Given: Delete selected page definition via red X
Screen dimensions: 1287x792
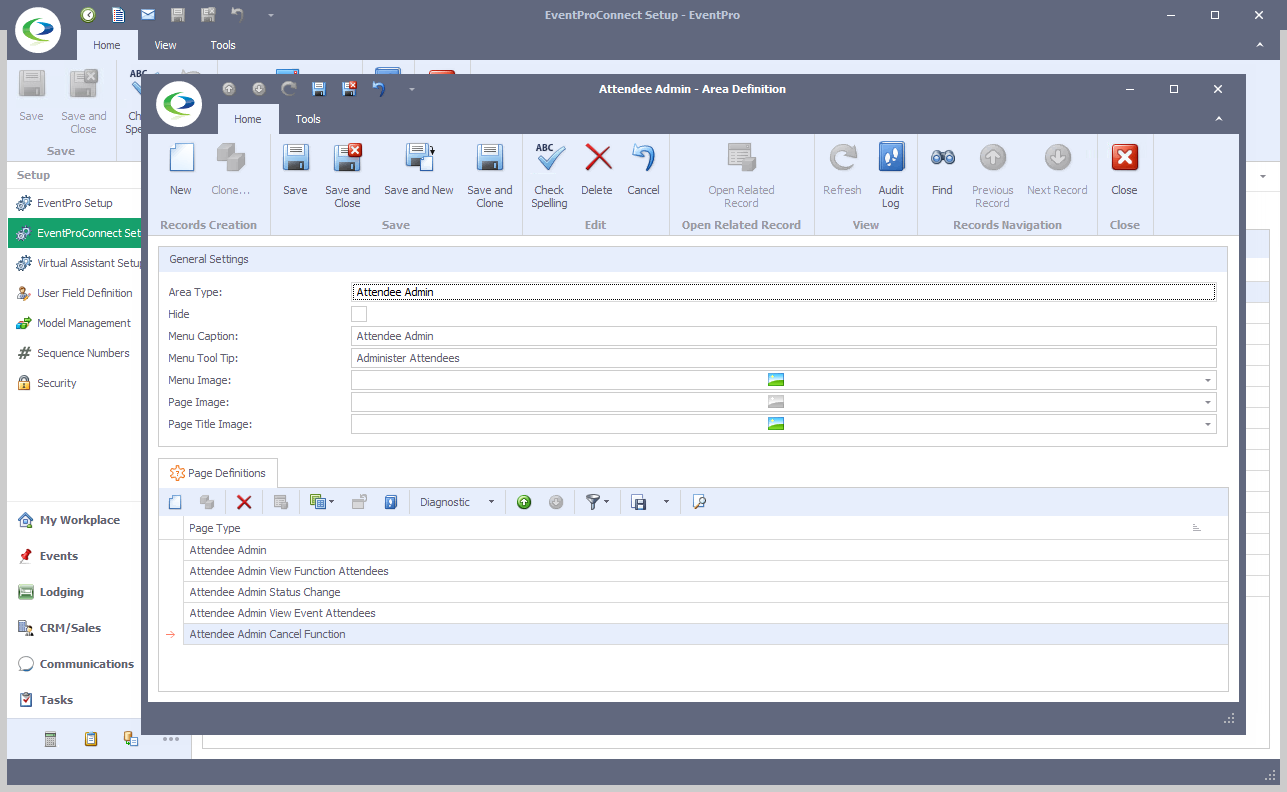Looking at the screenshot, I should (244, 502).
